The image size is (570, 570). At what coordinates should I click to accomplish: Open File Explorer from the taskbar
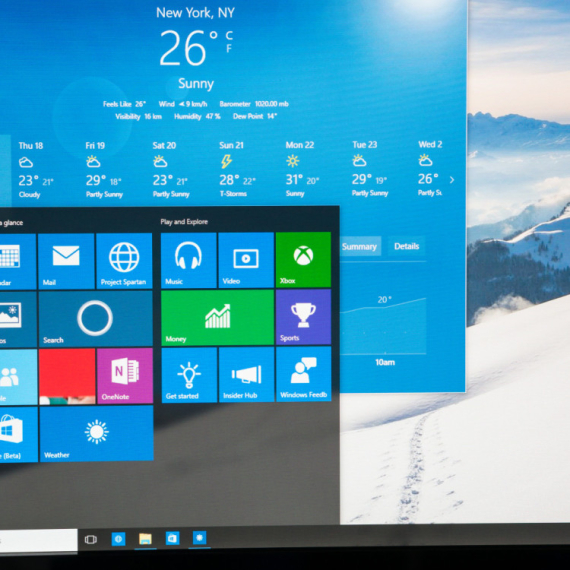pos(145,539)
